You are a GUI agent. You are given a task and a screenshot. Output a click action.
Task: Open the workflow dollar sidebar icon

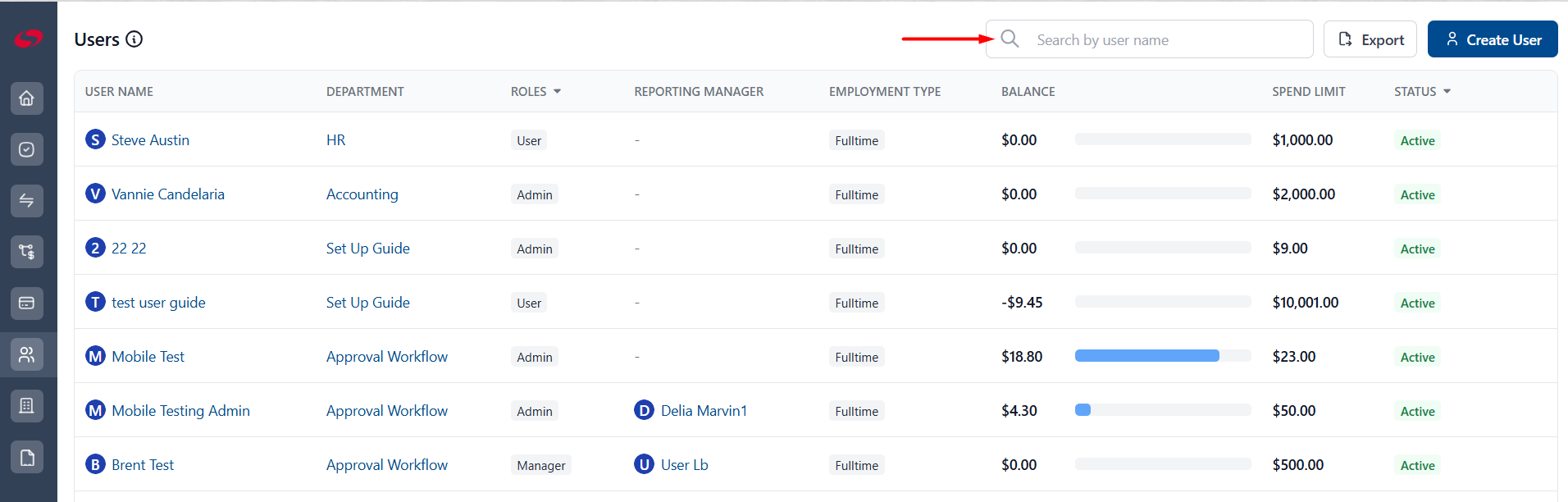tap(27, 252)
